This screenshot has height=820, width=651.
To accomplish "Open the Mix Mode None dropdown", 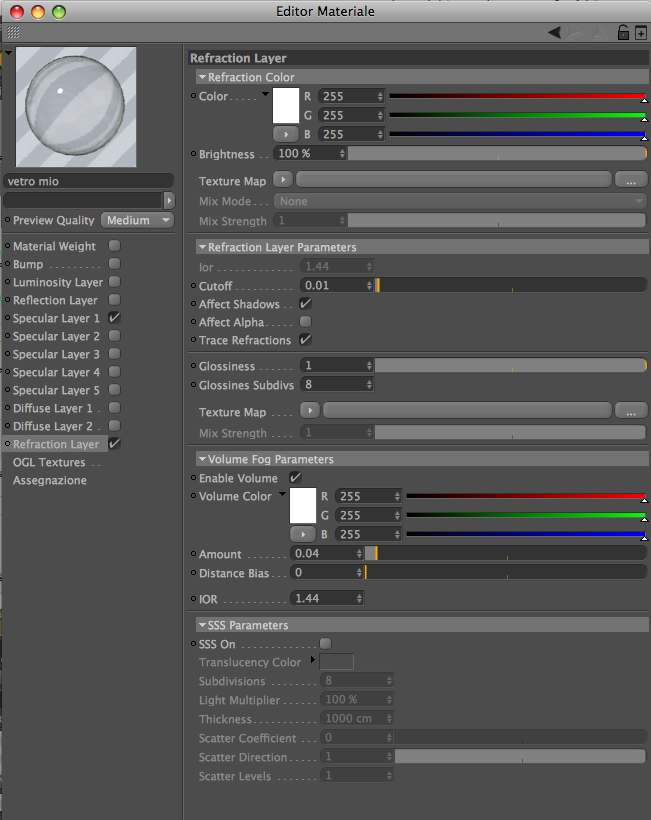I will pos(460,201).
